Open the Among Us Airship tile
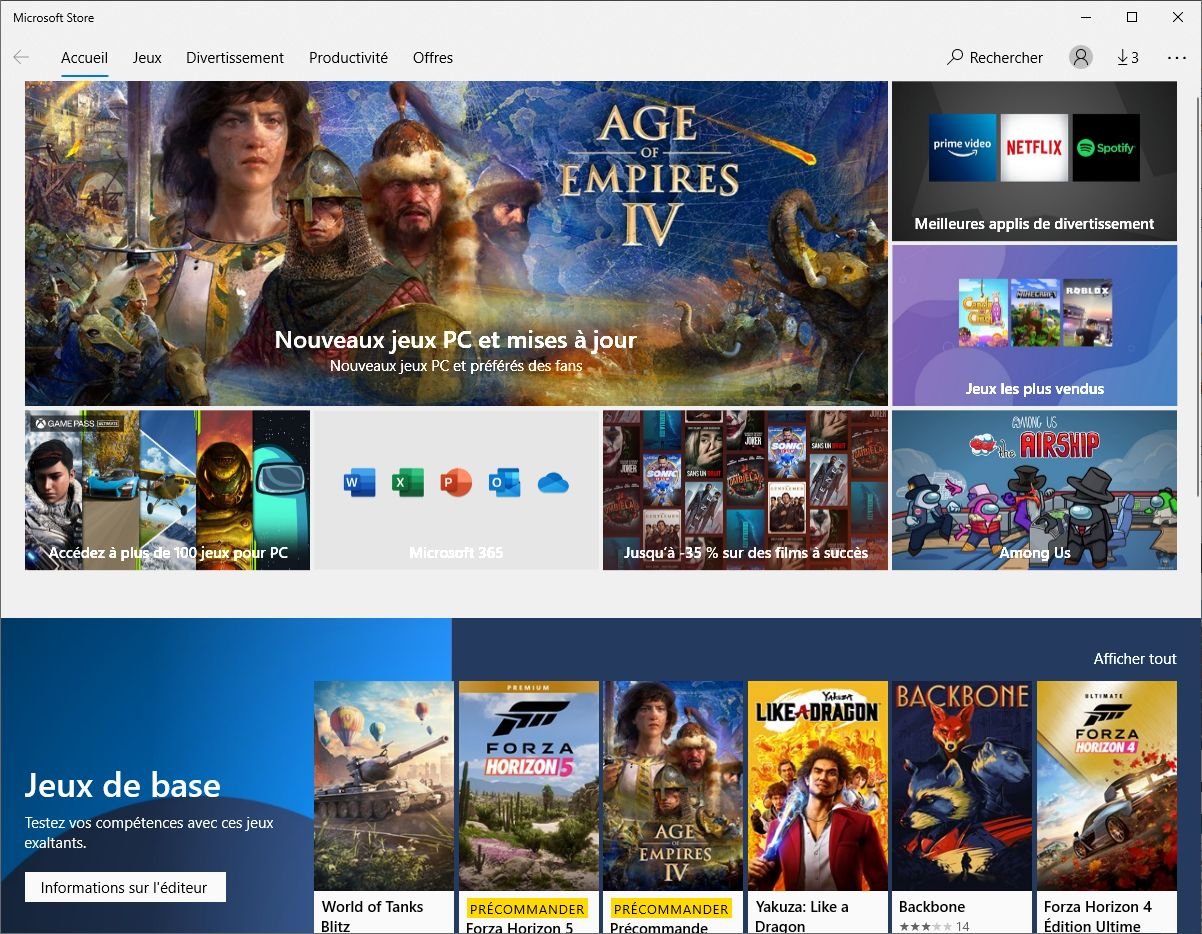The image size is (1202, 934). coord(1034,490)
